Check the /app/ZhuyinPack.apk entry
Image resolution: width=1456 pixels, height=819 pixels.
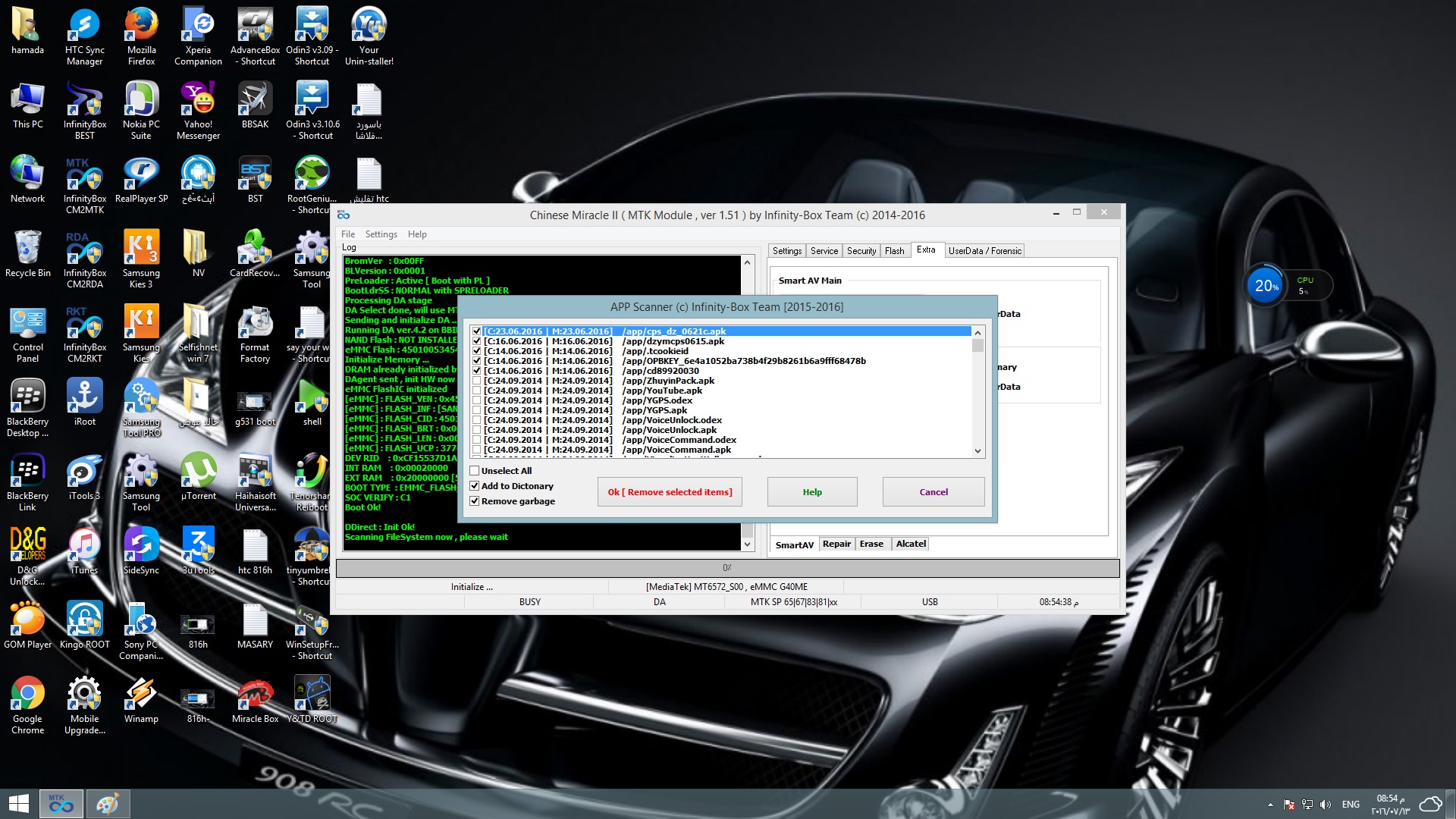[x=476, y=381]
